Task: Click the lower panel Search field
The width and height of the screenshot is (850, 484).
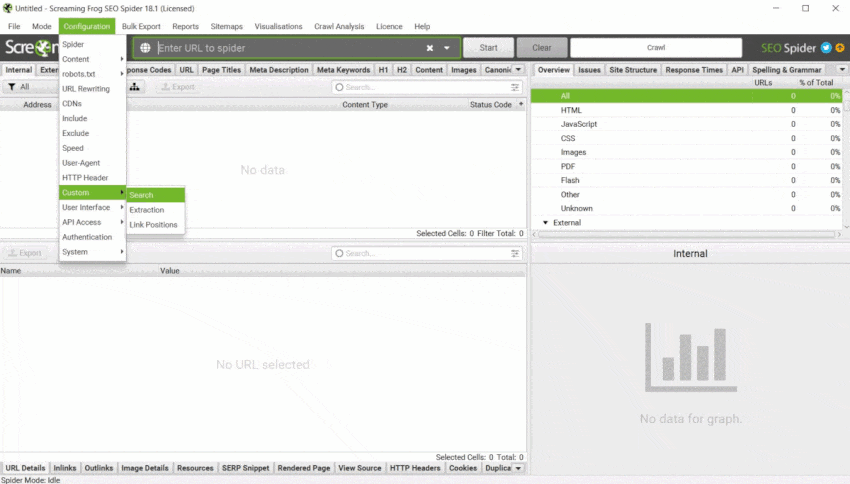Action: tap(427, 254)
